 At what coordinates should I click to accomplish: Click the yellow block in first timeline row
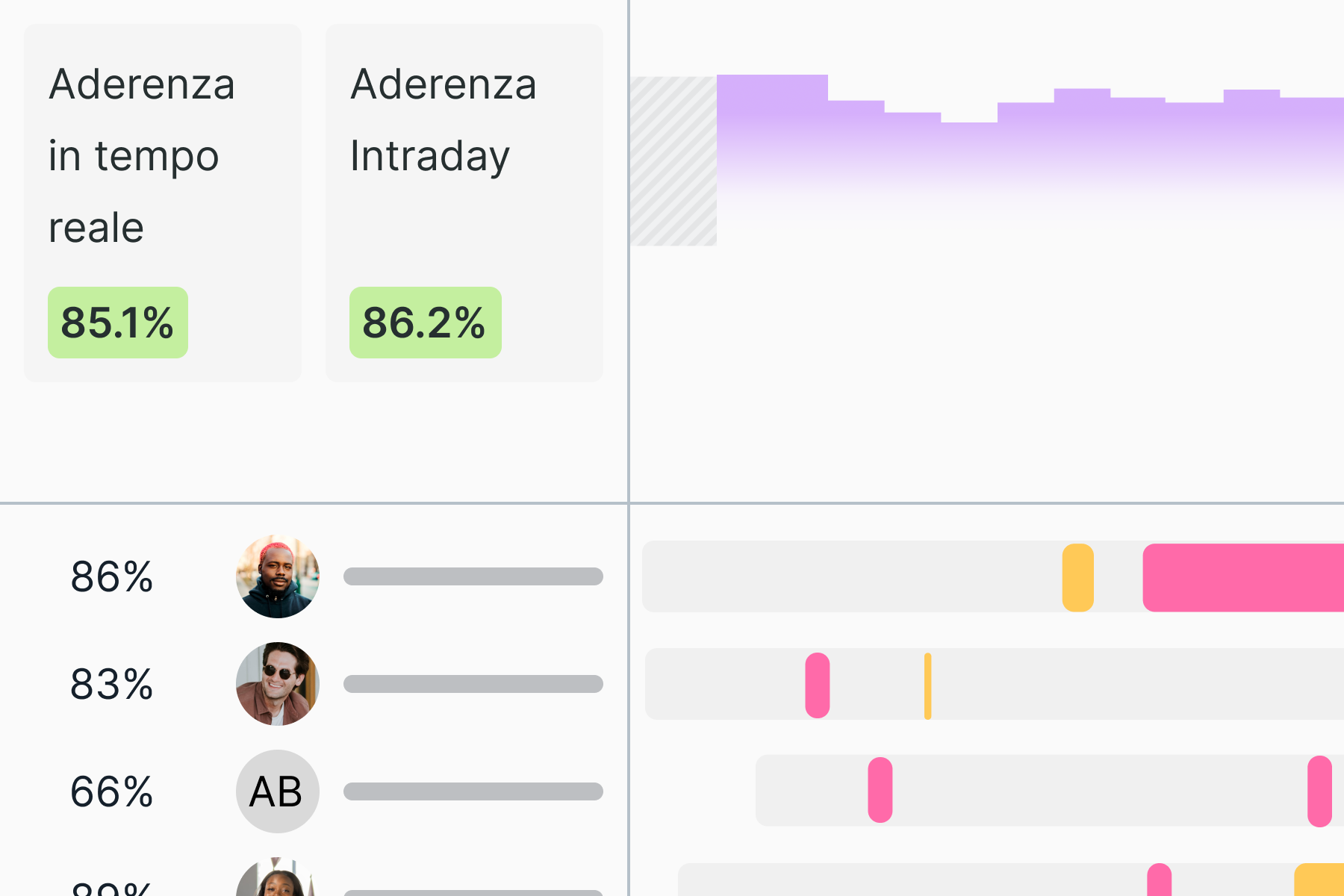click(x=1077, y=578)
